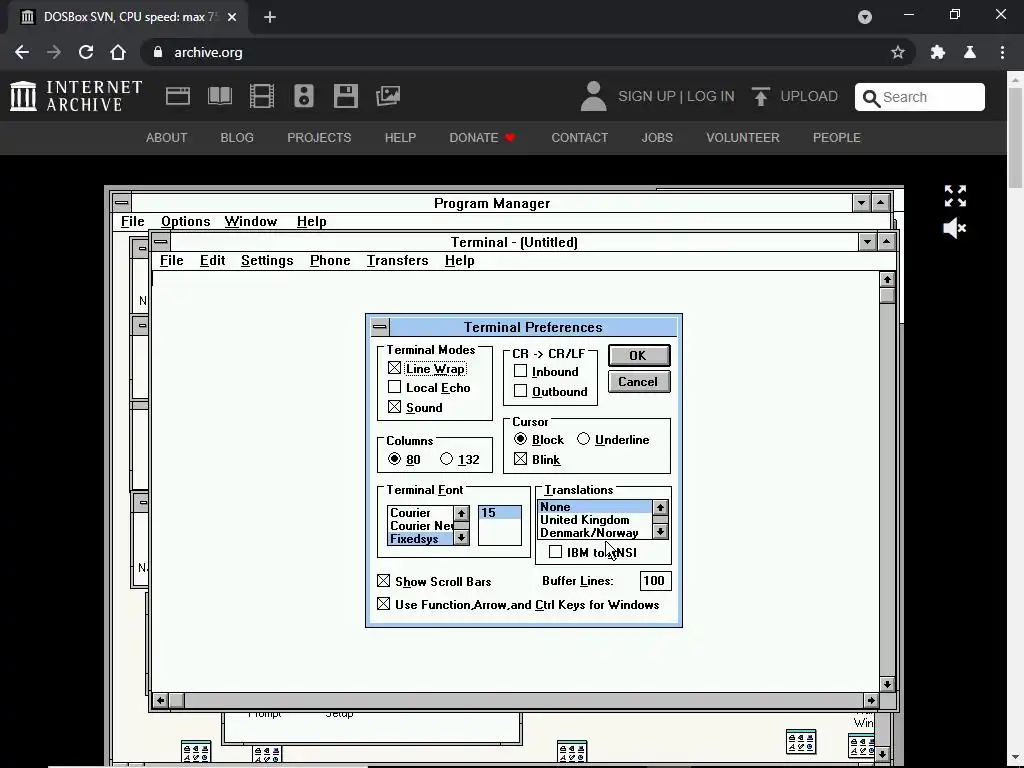The image size is (1024, 768).
Task: Open Terminal Transfers menu
Action: pos(397,261)
